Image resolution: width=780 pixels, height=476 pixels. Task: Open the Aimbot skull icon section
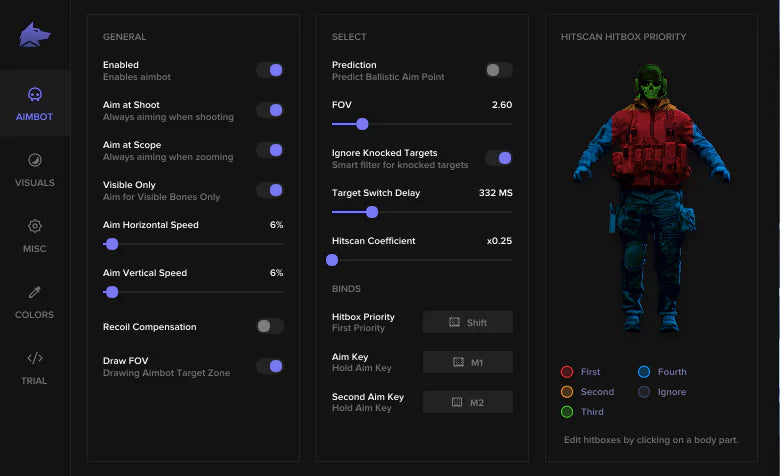coord(35,95)
